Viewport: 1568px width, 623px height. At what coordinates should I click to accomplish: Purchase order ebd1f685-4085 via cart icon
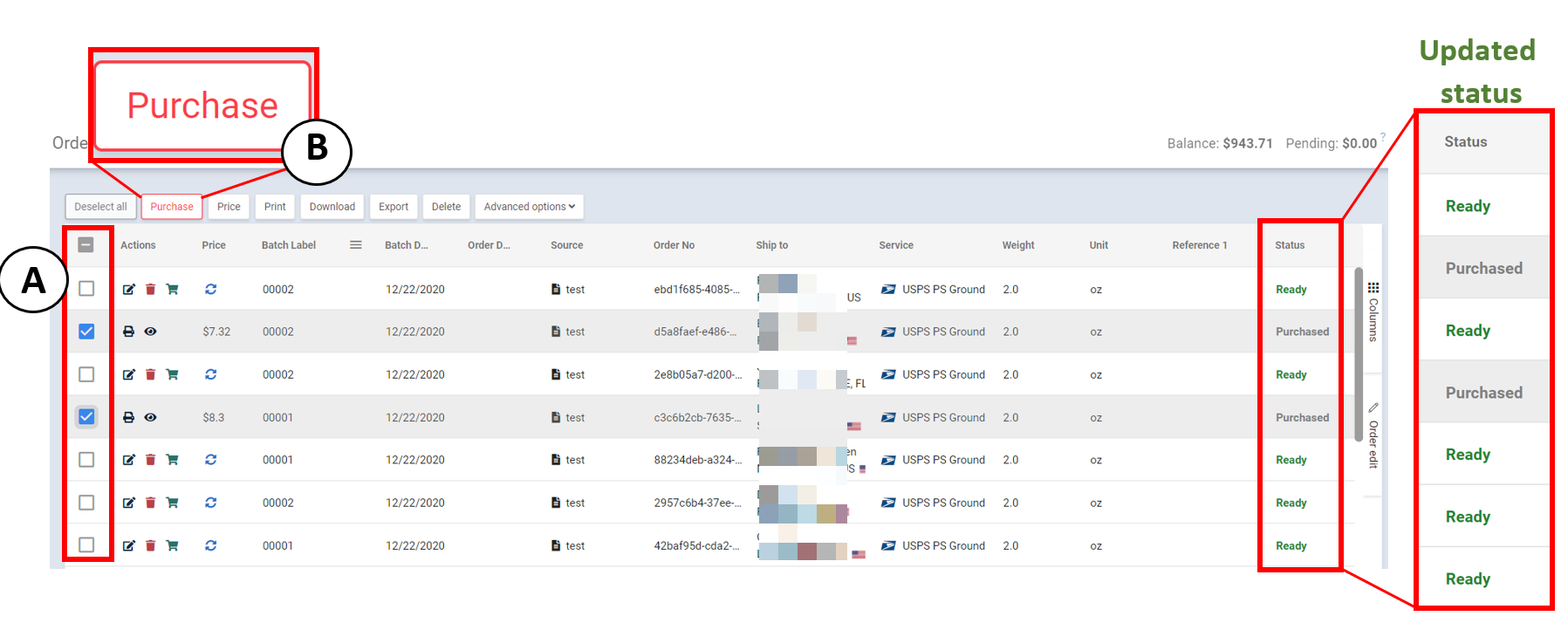pos(172,290)
